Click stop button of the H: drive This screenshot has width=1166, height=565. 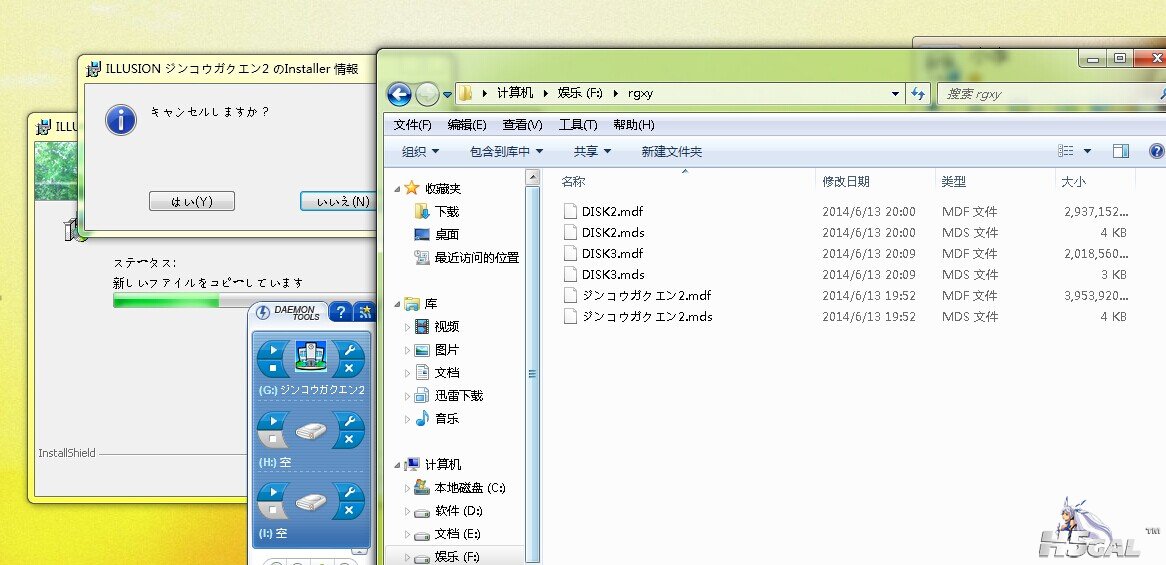[x=274, y=439]
